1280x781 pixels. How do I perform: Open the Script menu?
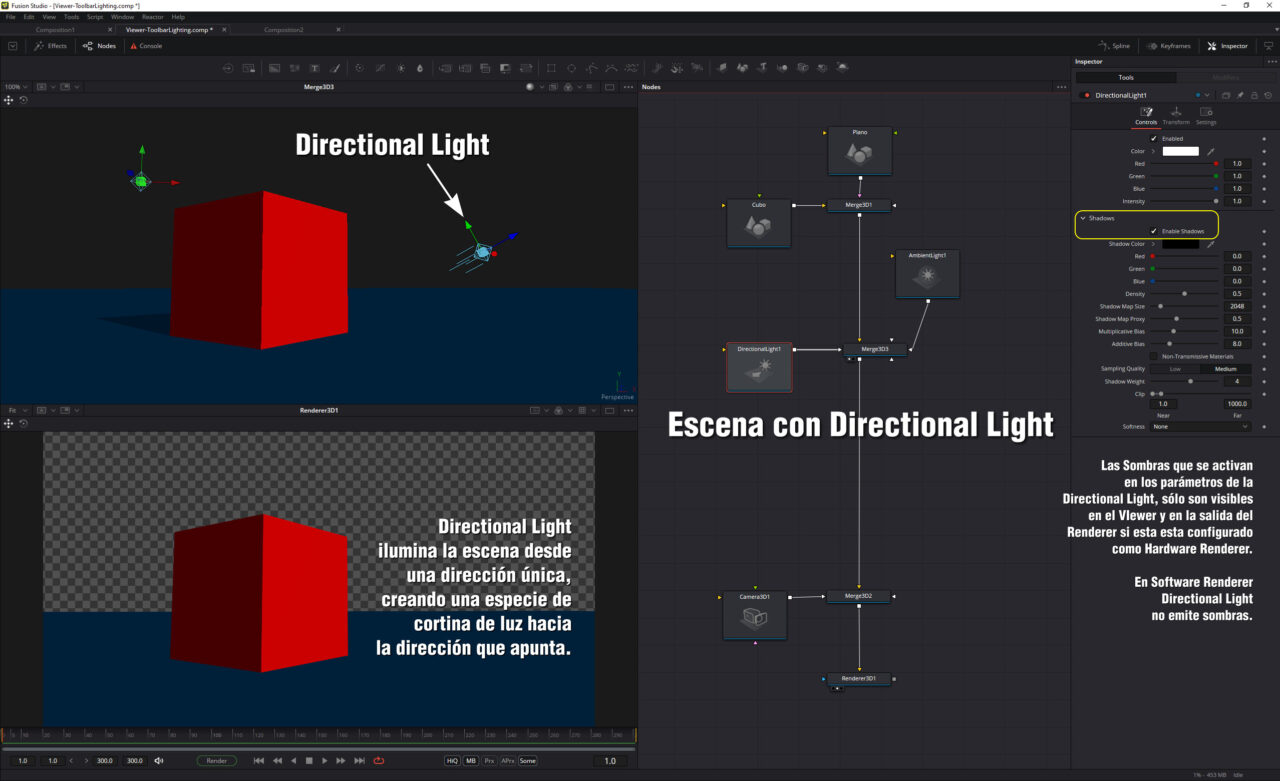point(94,17)
